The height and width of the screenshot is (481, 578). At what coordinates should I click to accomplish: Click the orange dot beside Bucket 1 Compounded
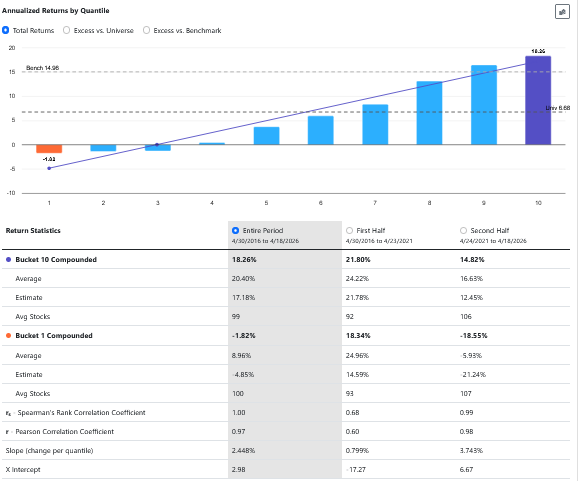point(8,335)
